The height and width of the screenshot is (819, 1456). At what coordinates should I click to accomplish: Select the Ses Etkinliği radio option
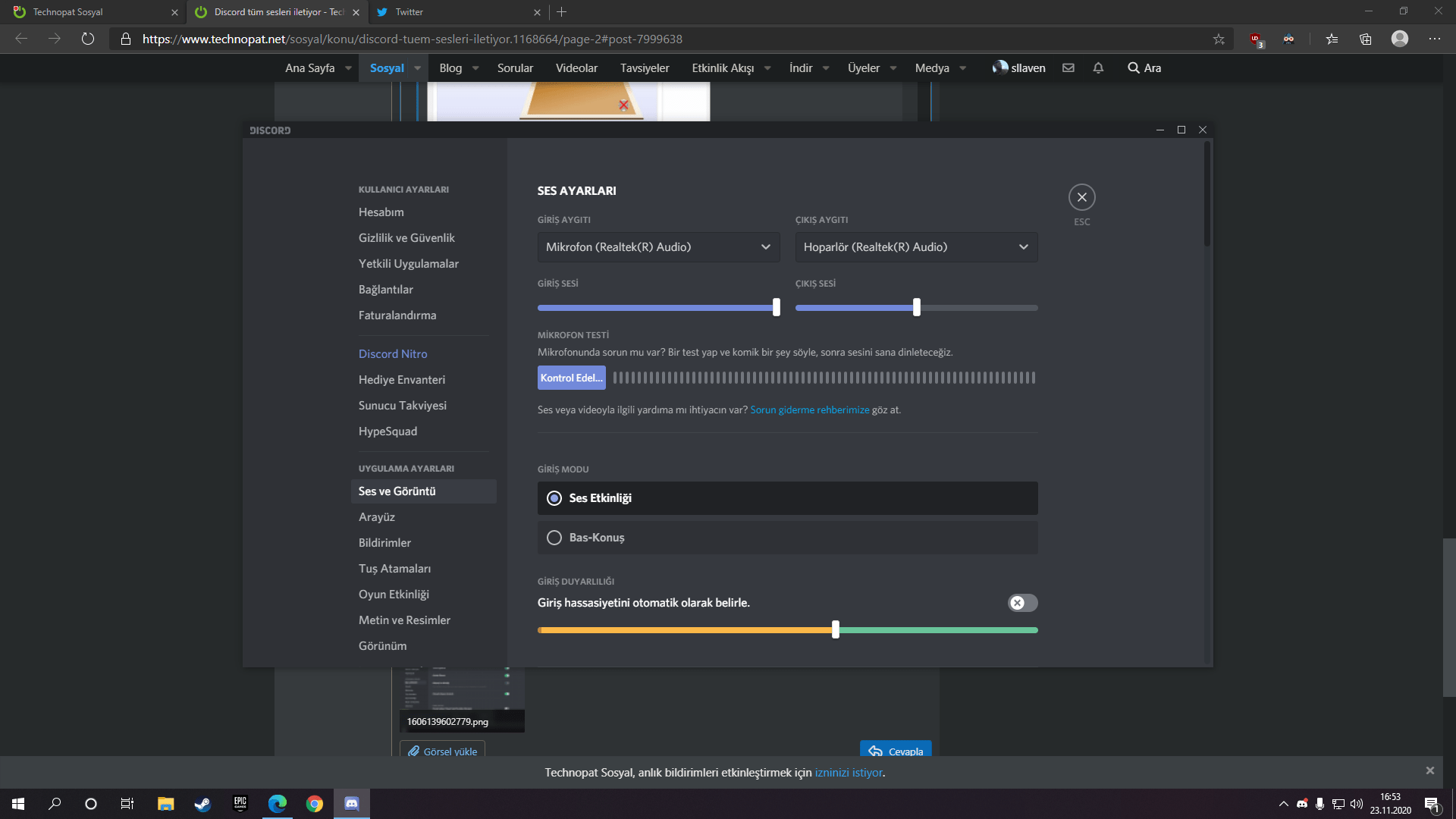tap(554, 498)
